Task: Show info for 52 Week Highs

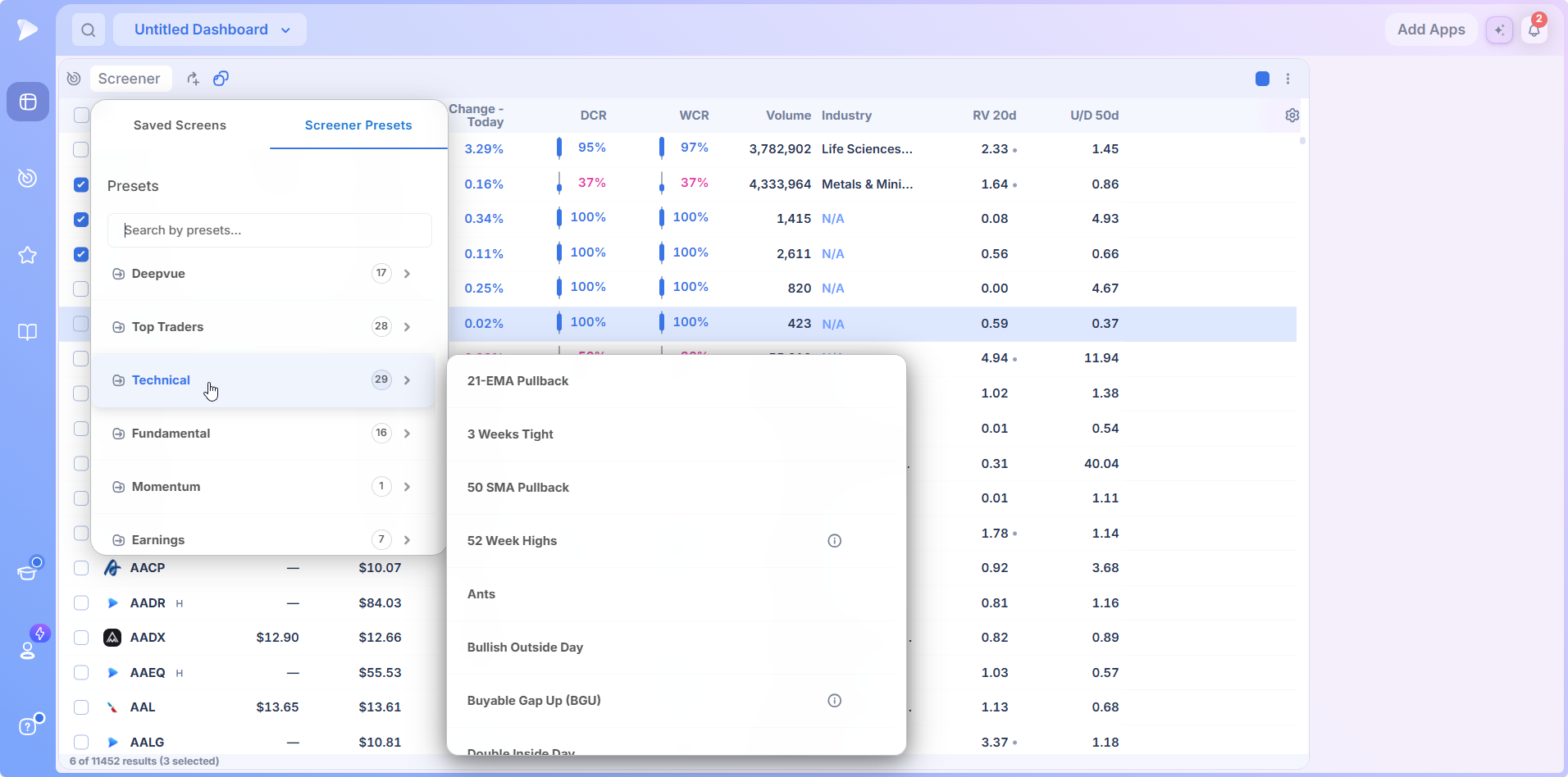Action: pos(835,541)
